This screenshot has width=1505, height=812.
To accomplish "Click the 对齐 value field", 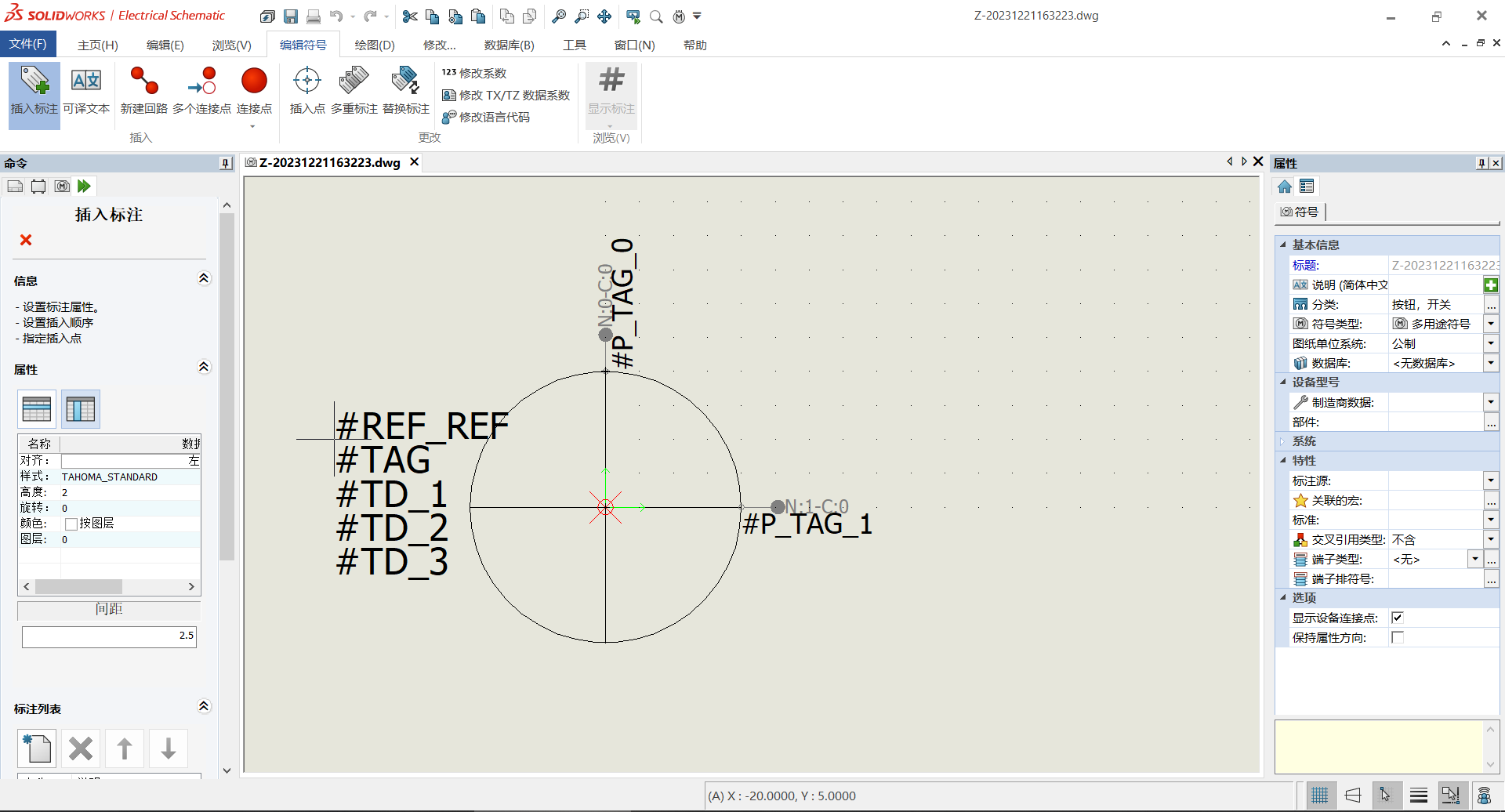I will point(130,461).
